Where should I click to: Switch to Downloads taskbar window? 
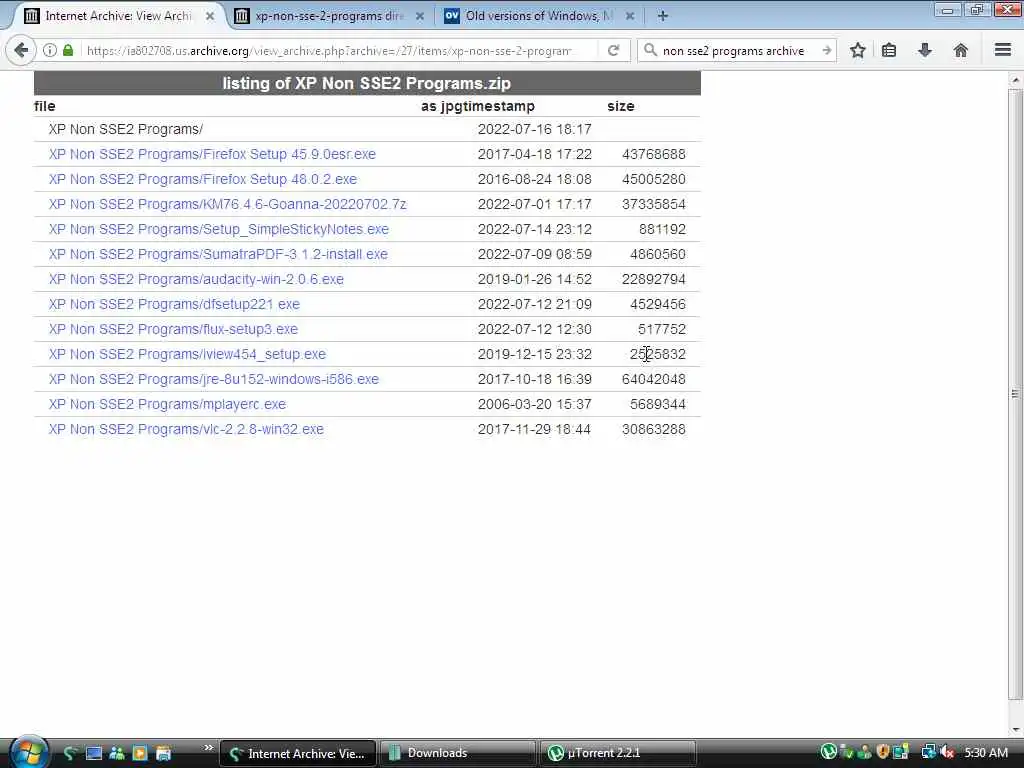pyautogui.click(x=456, y=753)
